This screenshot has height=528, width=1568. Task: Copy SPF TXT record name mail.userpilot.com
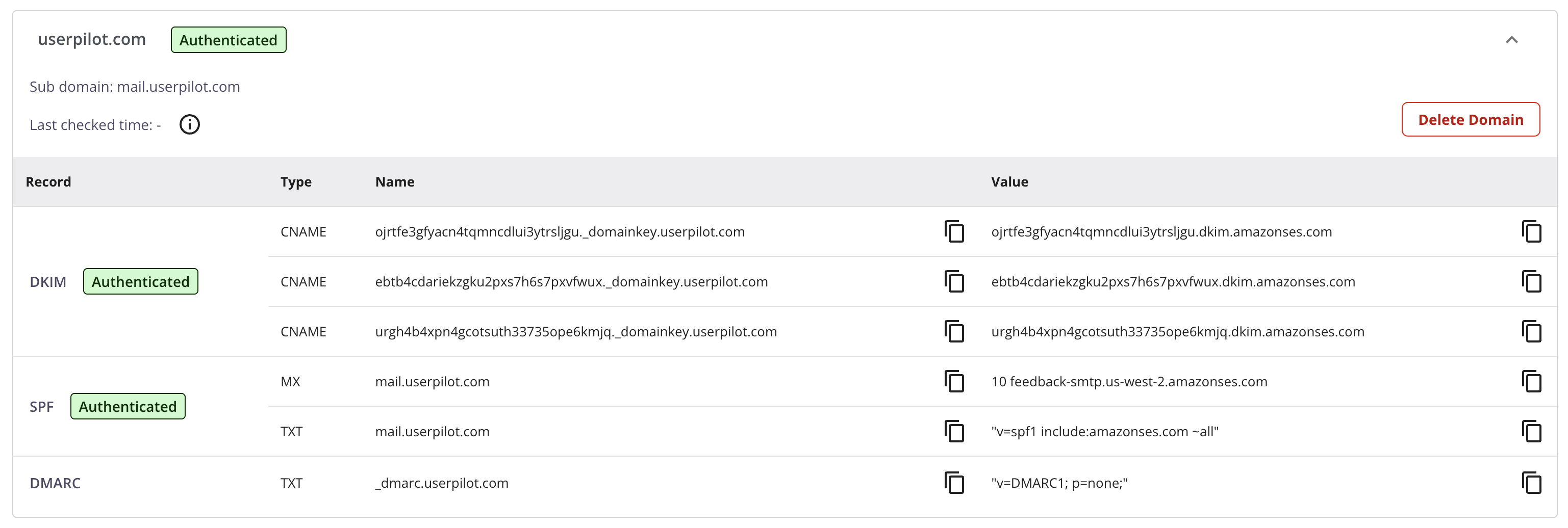954,431
